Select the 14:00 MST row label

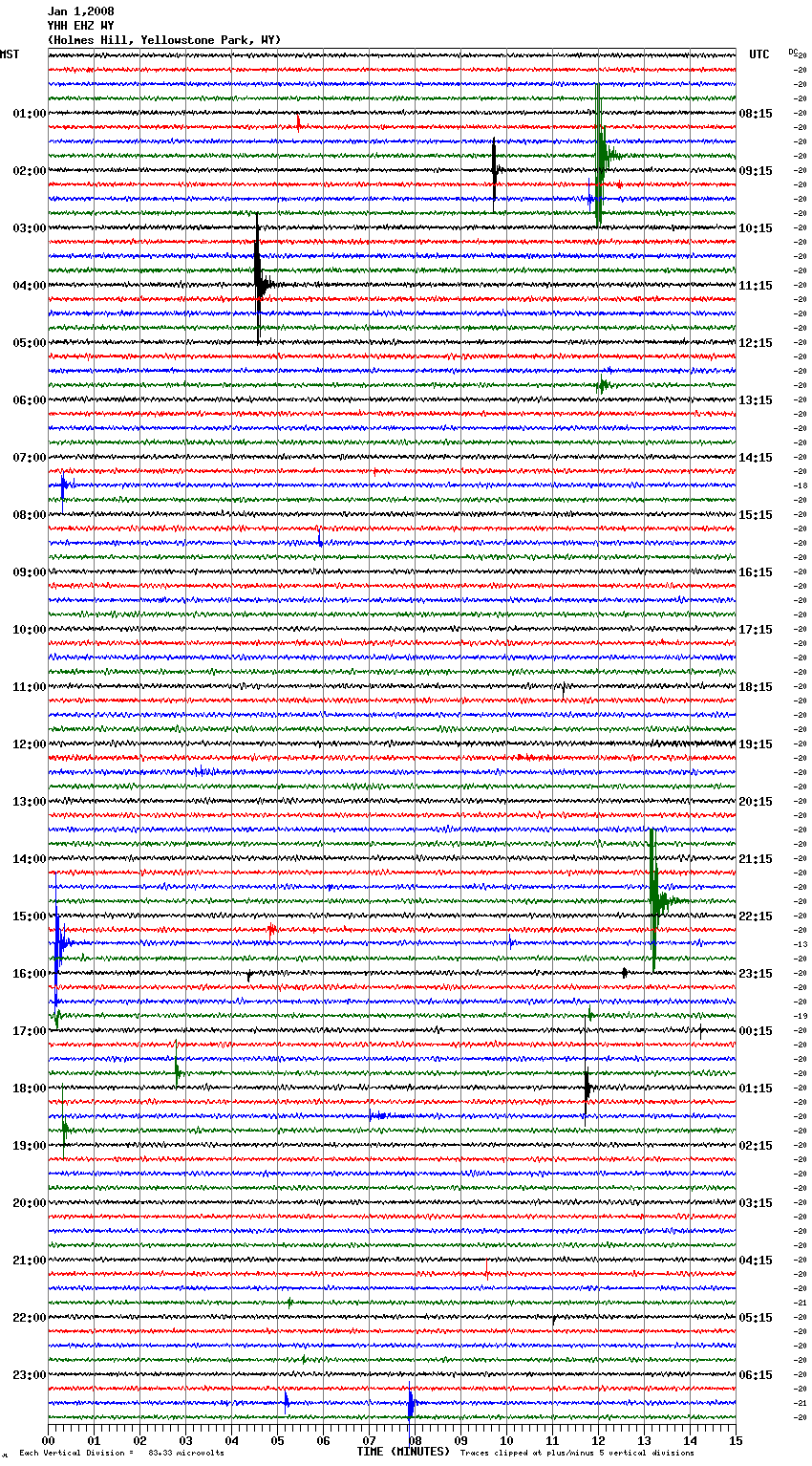pyautogui.click(x=30, y=859)
